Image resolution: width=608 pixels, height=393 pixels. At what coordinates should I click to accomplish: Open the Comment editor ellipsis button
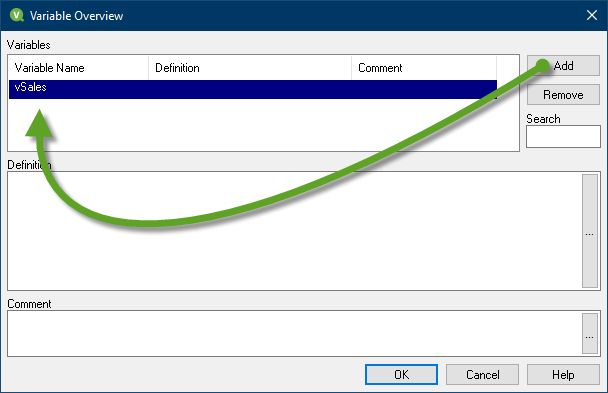[x=590, y=334]
